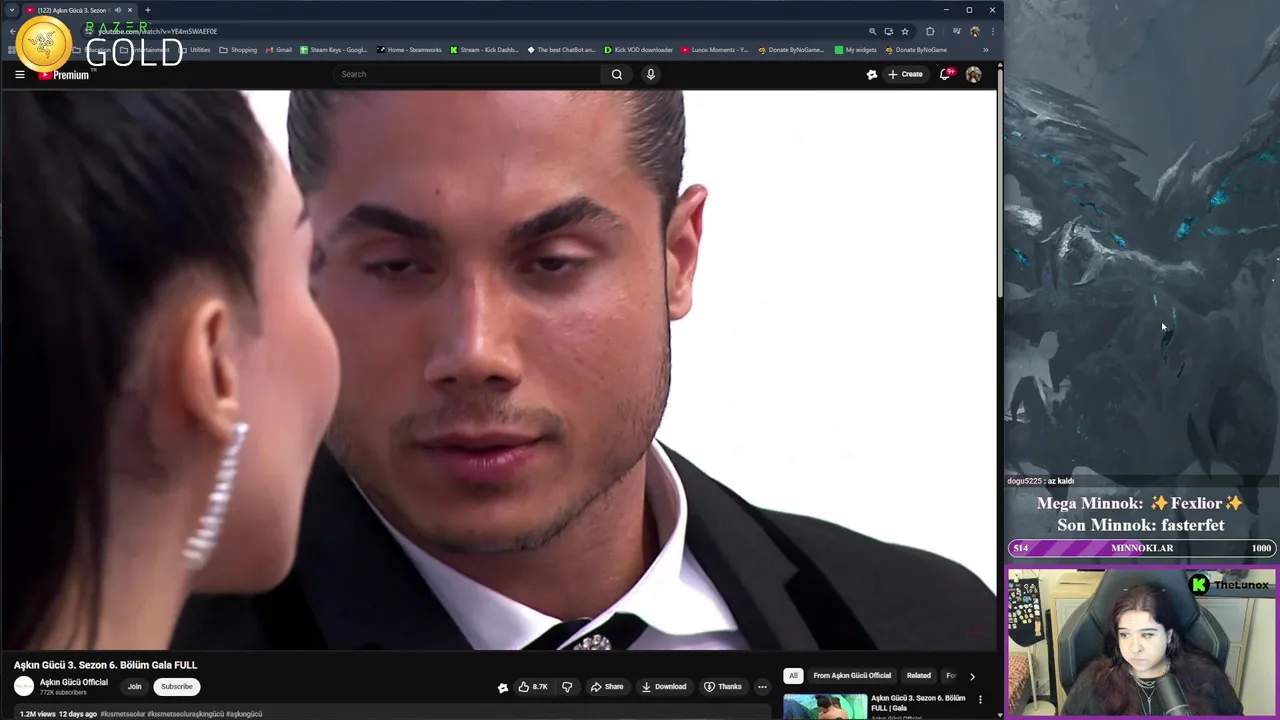Click the suggested video thumbnail in sidebar
Image resolution: width=1280 pixels, height=720 pixels.
point(825,706)
